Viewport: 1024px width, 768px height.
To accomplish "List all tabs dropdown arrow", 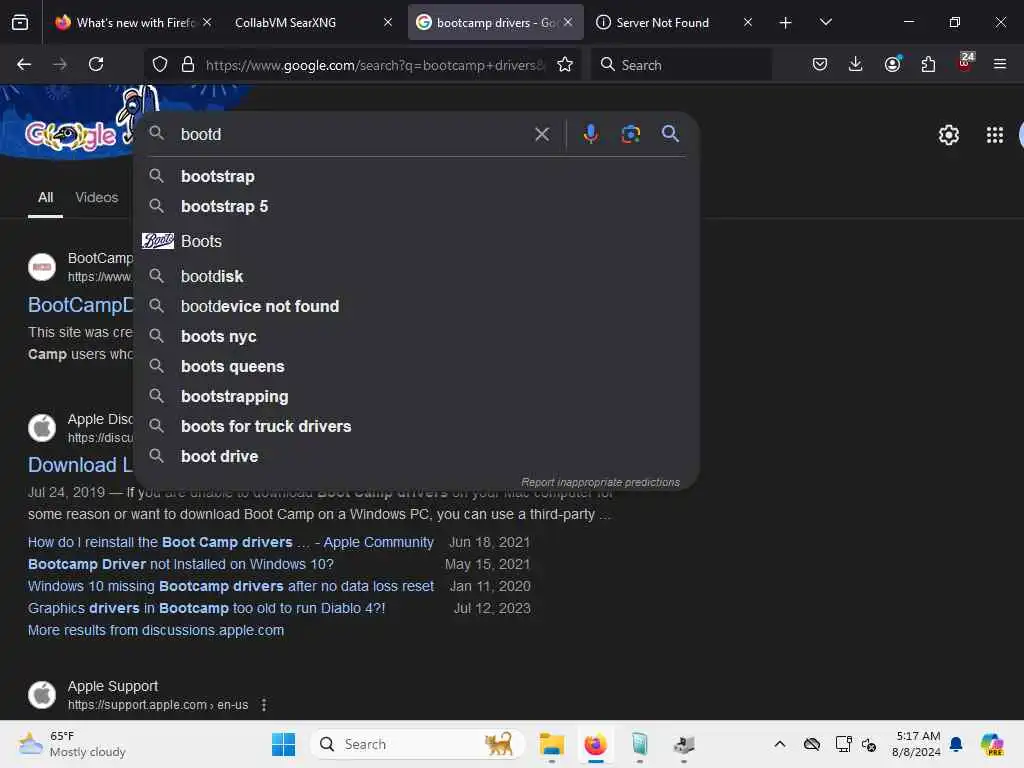I will tap(825, 22).
